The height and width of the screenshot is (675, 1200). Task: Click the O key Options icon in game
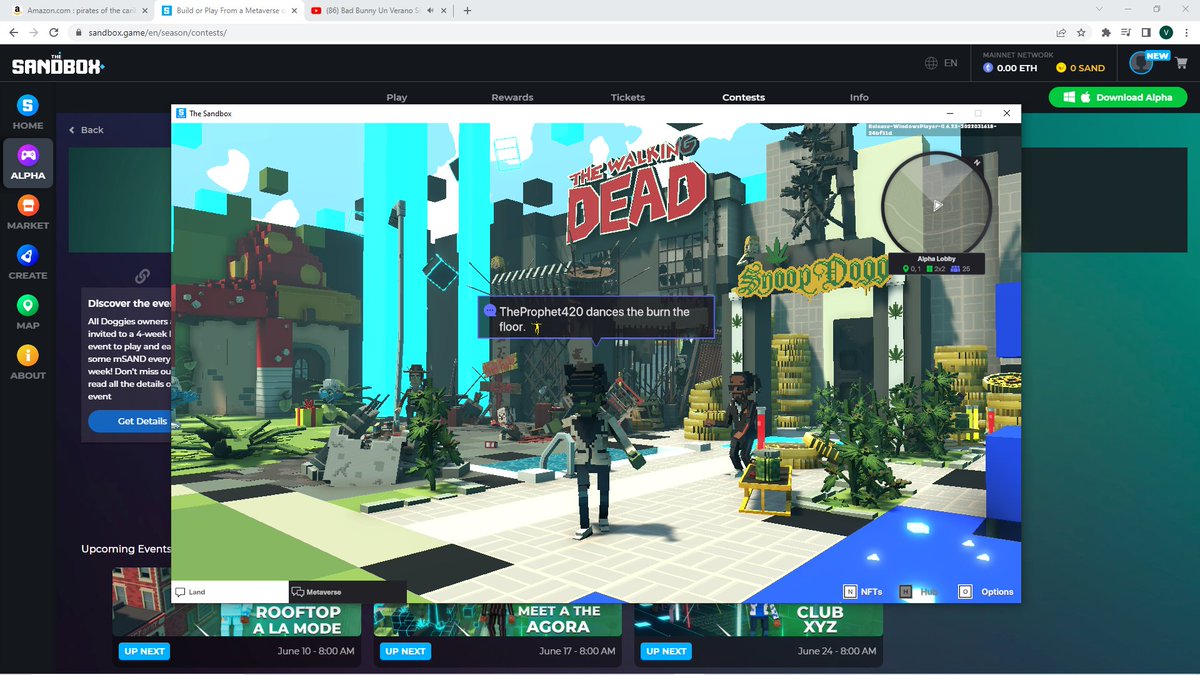point(966,591)
